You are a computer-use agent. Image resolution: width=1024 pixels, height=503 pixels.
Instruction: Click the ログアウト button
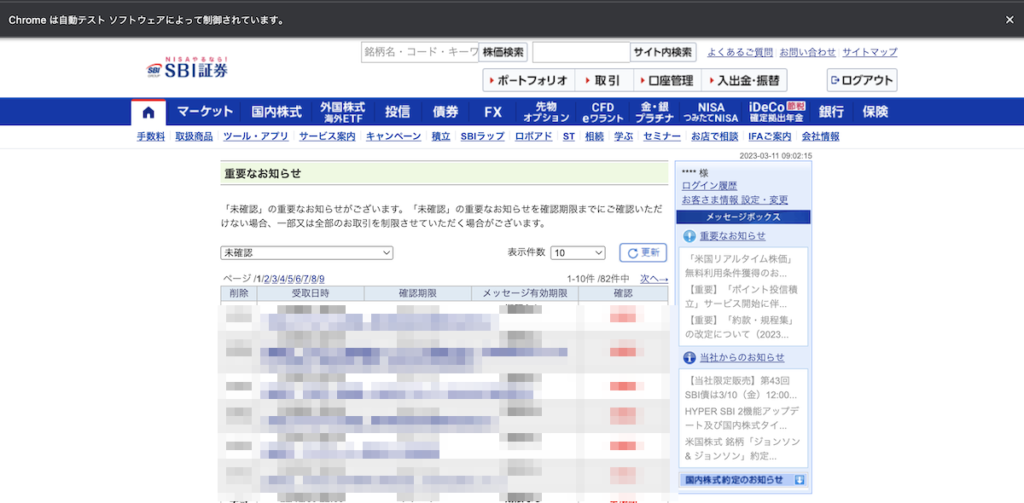click(862, 80)
